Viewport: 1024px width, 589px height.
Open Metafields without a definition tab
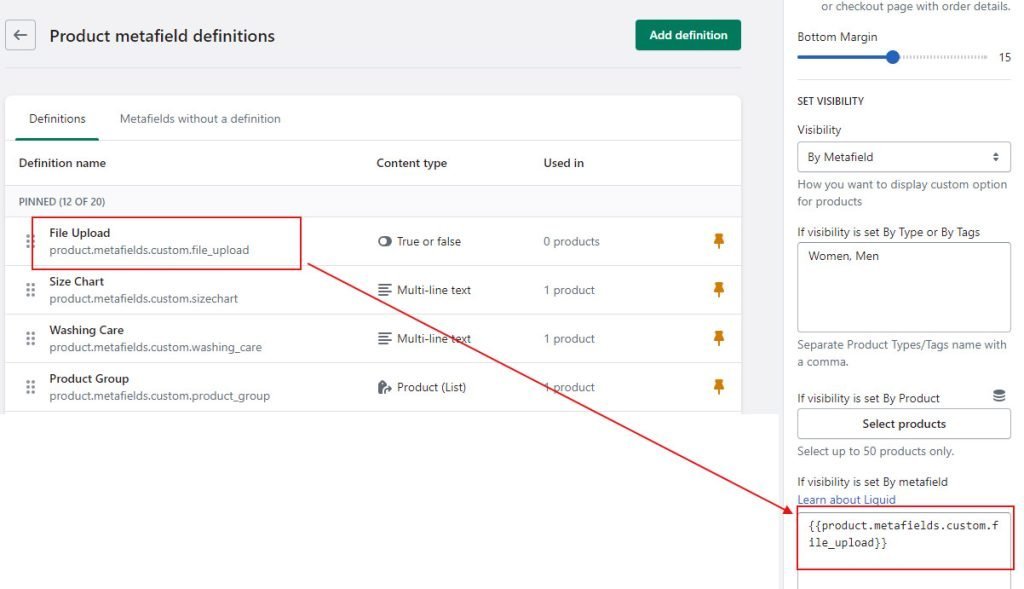click(x=200, y=119)
